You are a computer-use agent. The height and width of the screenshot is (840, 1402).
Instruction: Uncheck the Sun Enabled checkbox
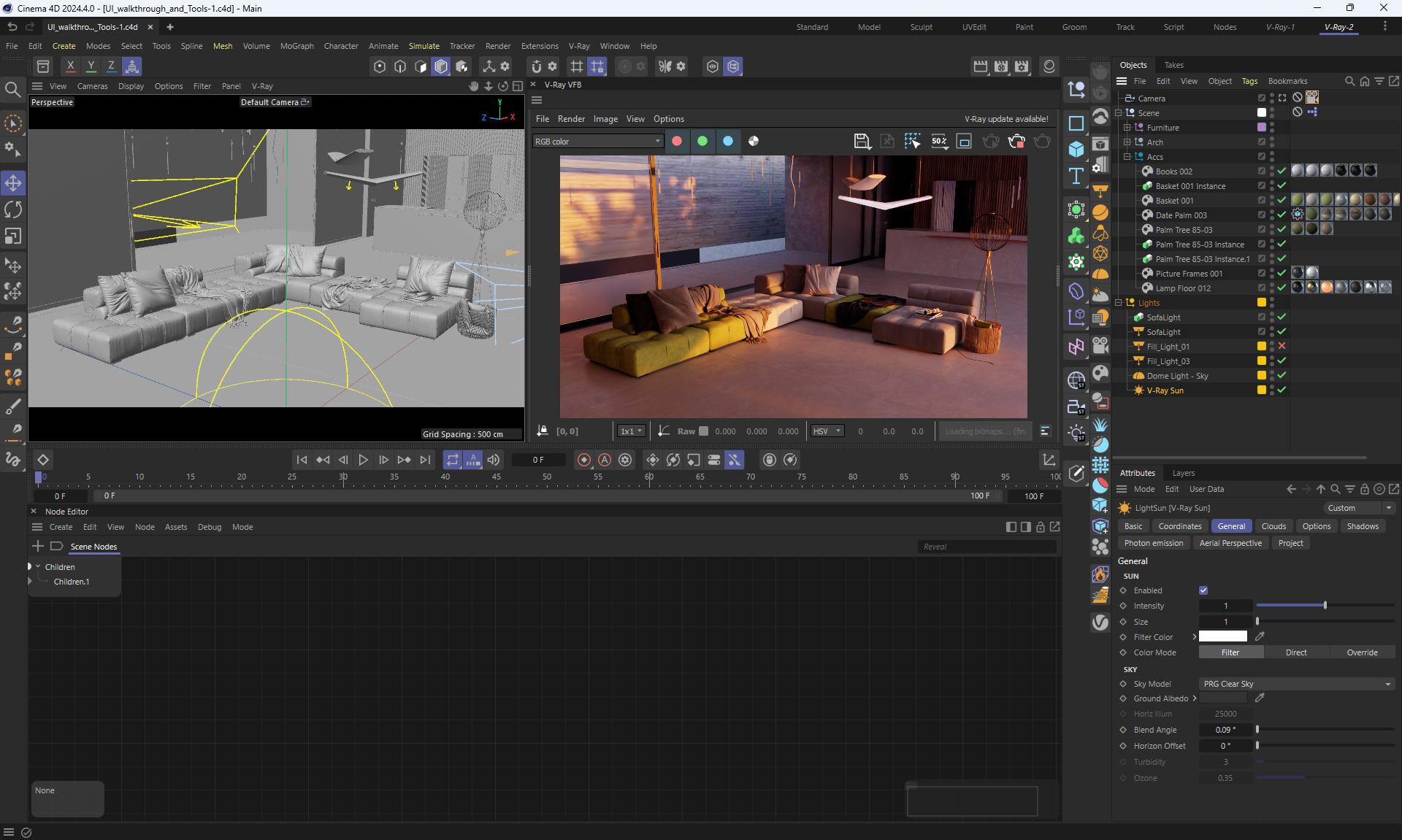pyautogui.click(x=1203, y=590)
